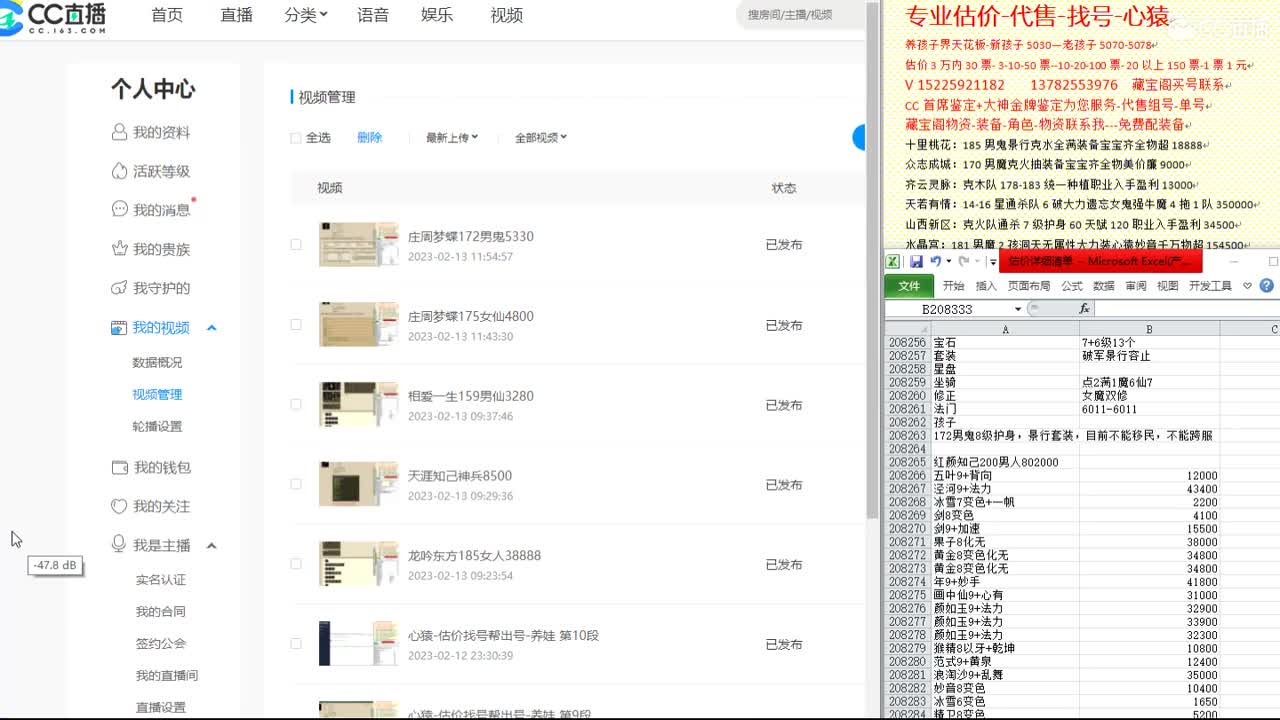Check the box for 龙吟东方185女人38888
The height and width of the screenshot is (720, 1280).
point(295,564)
